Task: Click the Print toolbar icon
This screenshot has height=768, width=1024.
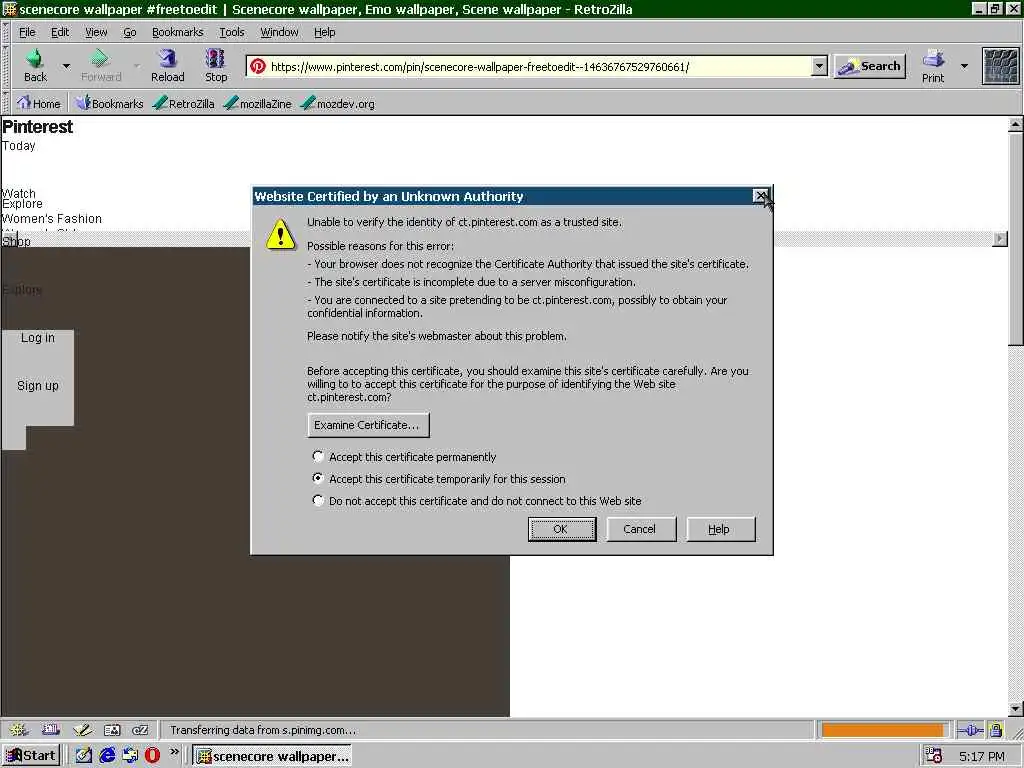Action: tap(933, 59)
